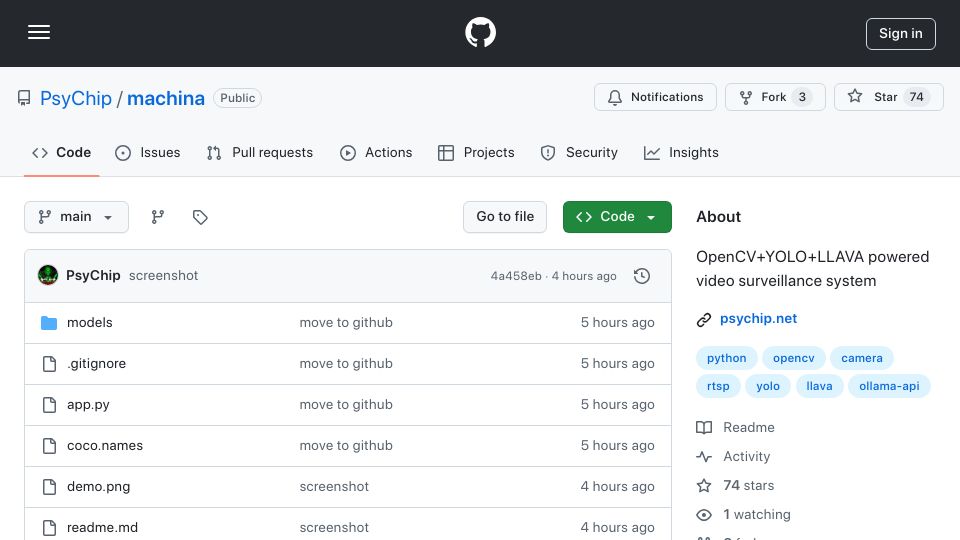This screenshot has width=960, height=540.
Task: Switch to the Issues tab
Action: [148, 152]
